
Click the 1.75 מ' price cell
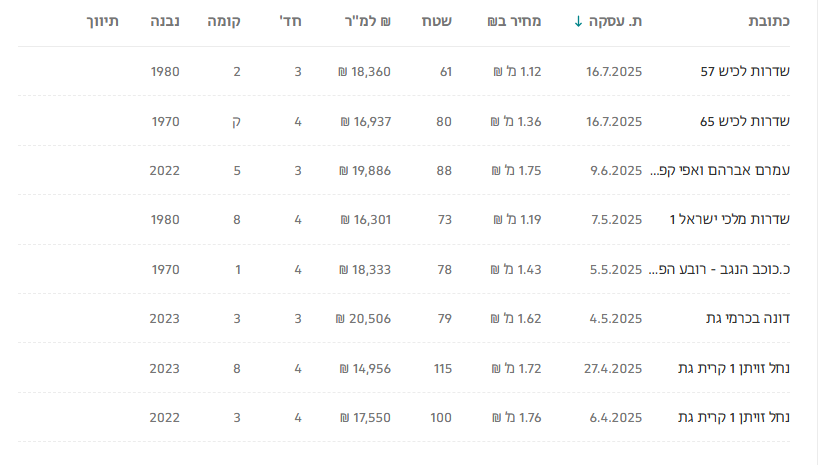516,171
